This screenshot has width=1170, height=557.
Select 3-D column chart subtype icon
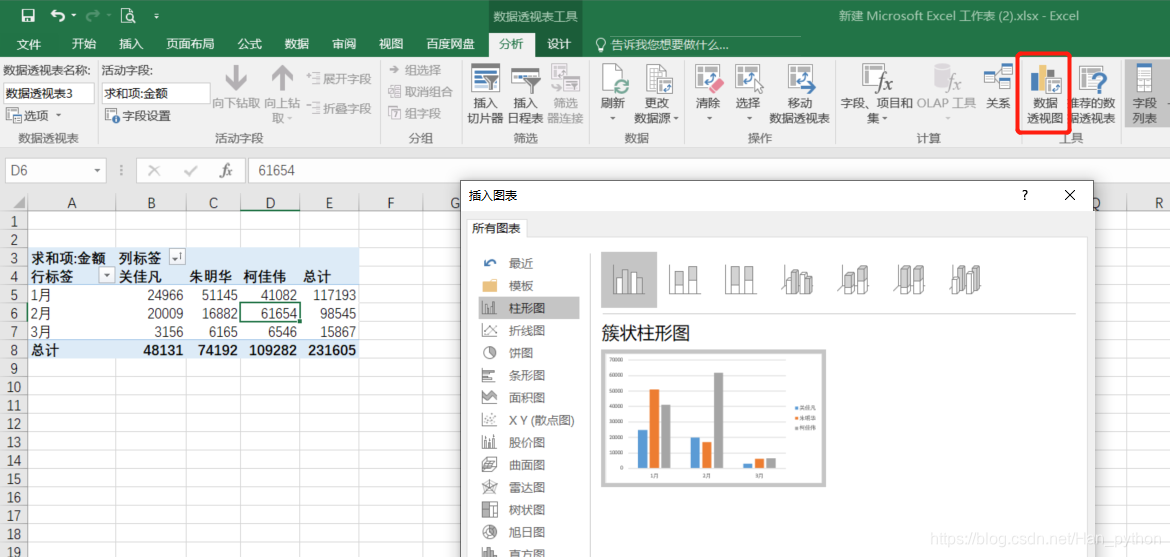[x=966, y=280]
